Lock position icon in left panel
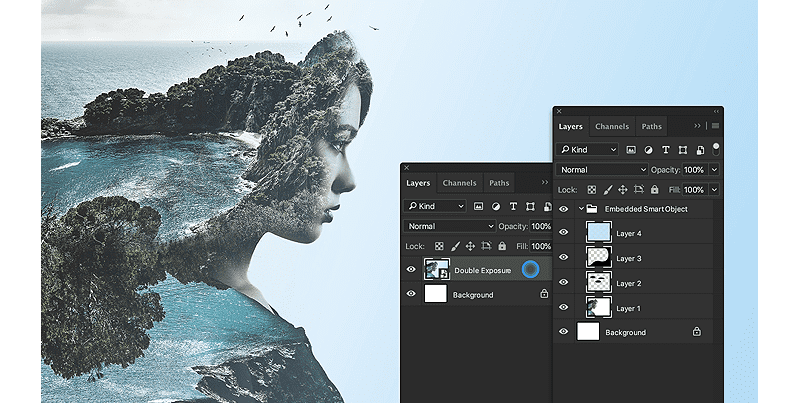Screen dimensions: 800x403 tap(470, 246)
